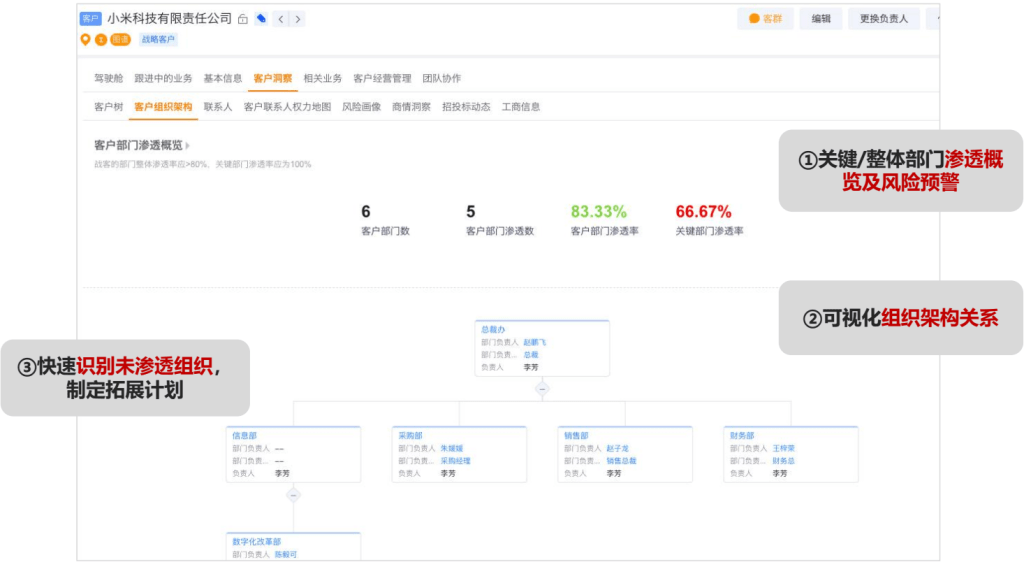The image size is (1024, 562).
Task: Expand the 客户部门渗透概览 section arrow
Action: click(x=187, y=146)
